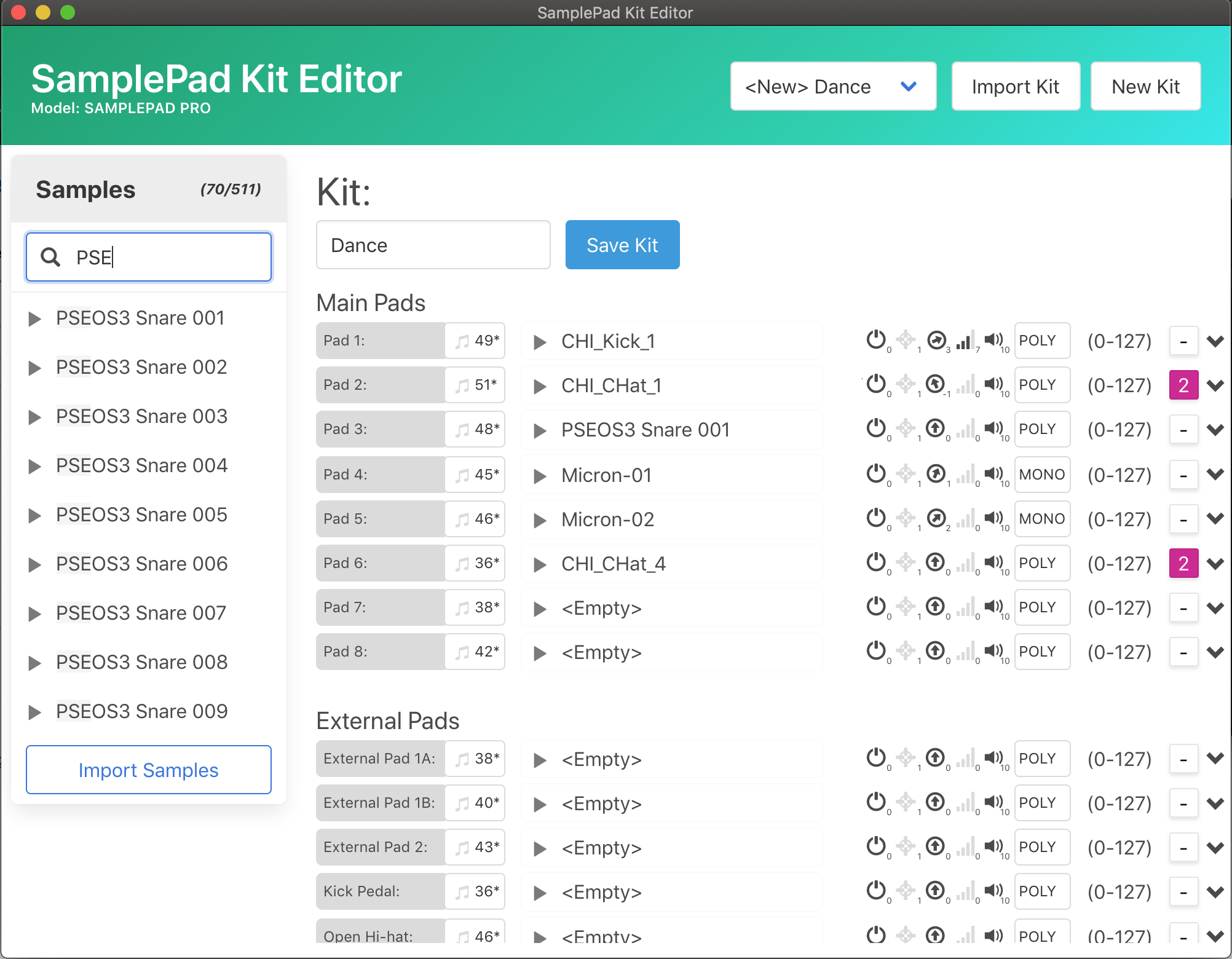Click the pan dial icon on Pad 5 row
1232x959 pixels.
click(936, 518)
